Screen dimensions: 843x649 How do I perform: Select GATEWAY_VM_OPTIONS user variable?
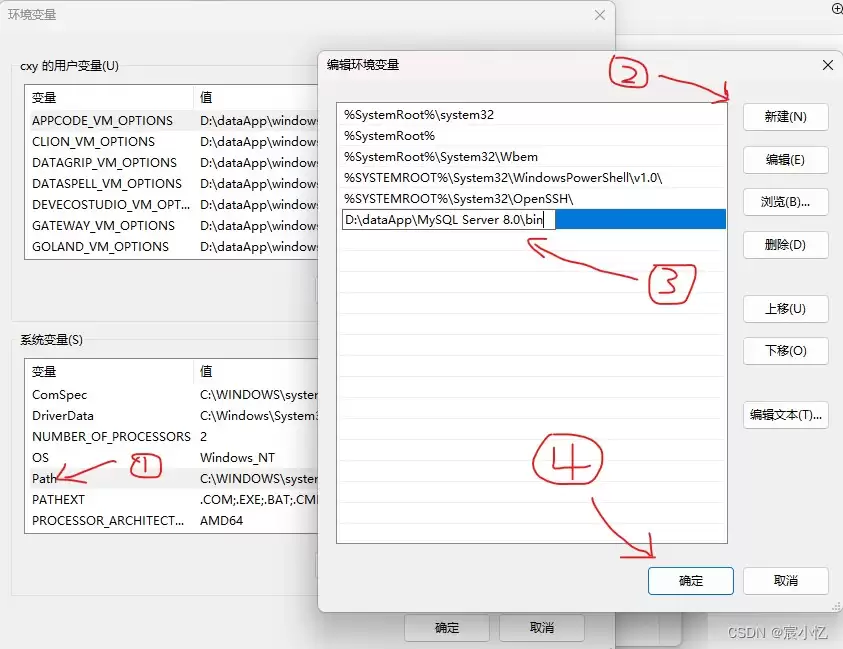tap(172, 225)
